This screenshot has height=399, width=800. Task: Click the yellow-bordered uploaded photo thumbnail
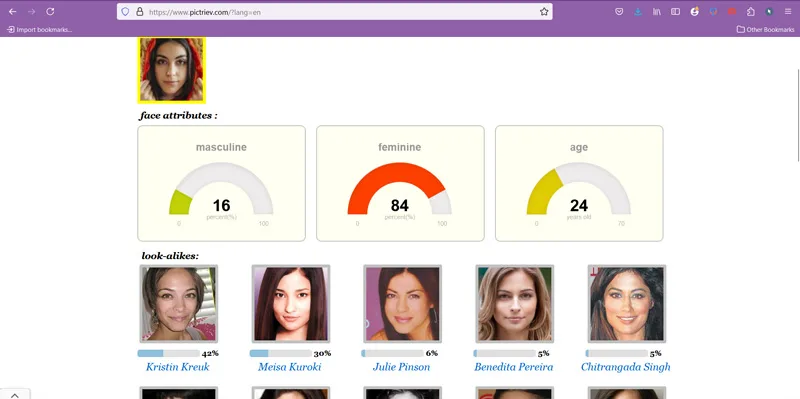[x=171, y=69]
